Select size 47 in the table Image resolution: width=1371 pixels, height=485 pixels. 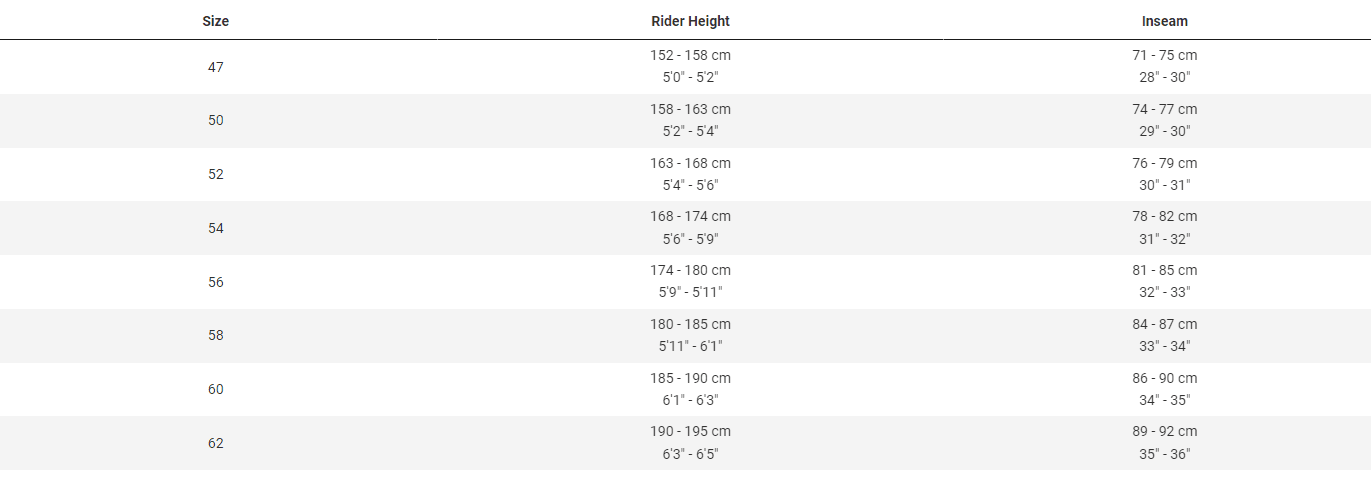216,67
